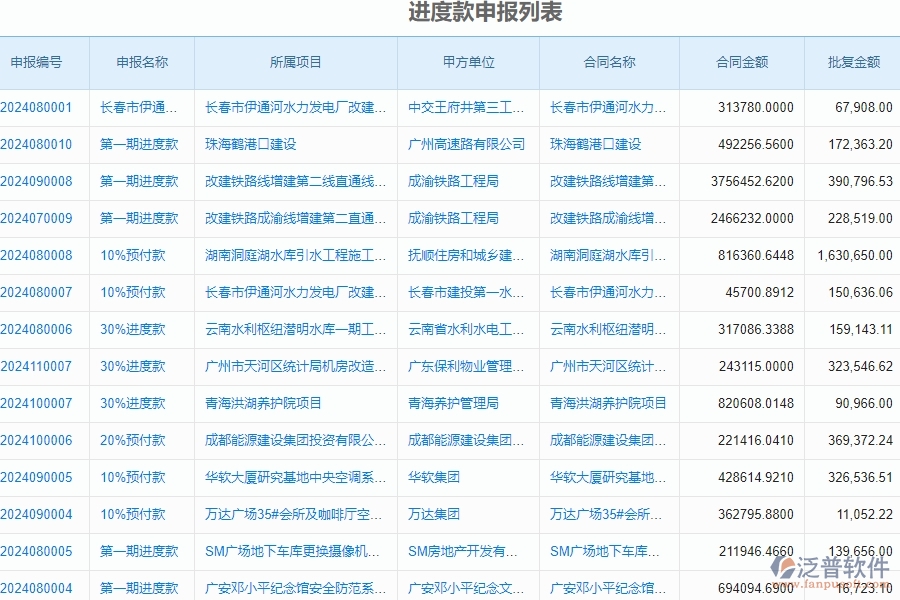Open declaration record 2024090005
Screen dimensions: 900x600
pyautogui.click(x=43, y=477)
